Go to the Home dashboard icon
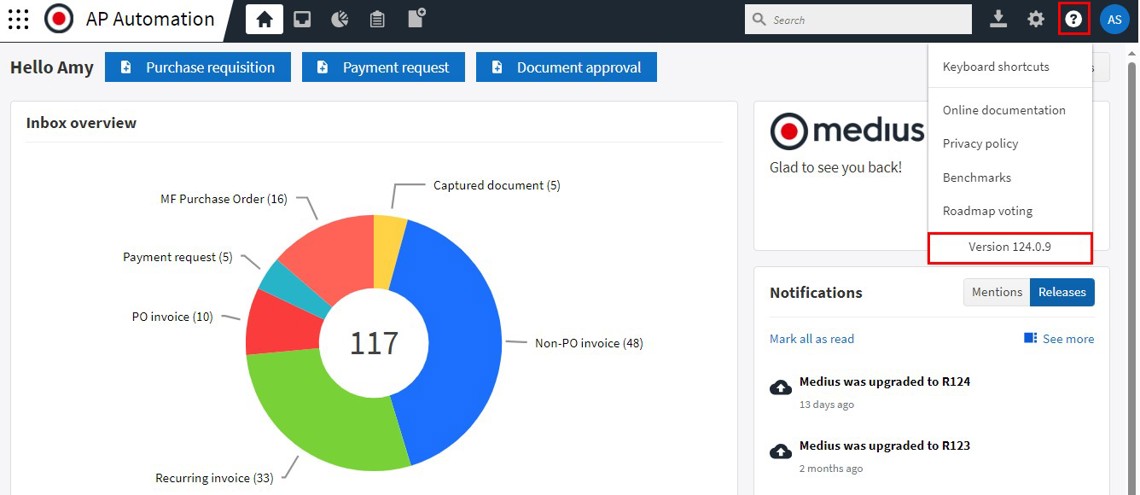Screen dimensions: 1140x495 coord(264,19)
